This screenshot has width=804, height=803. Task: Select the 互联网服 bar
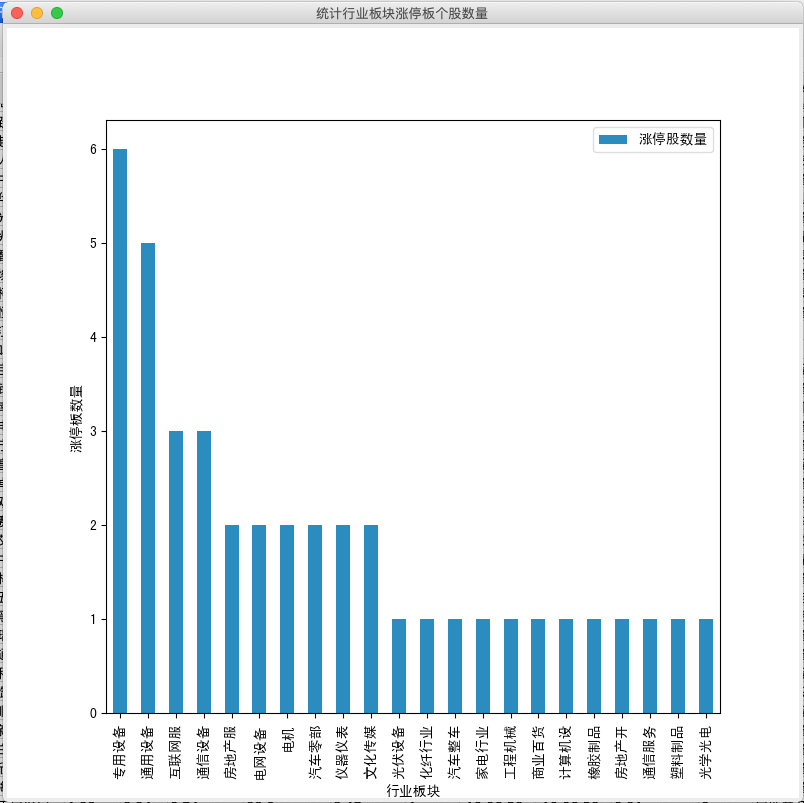click(176, 572)
